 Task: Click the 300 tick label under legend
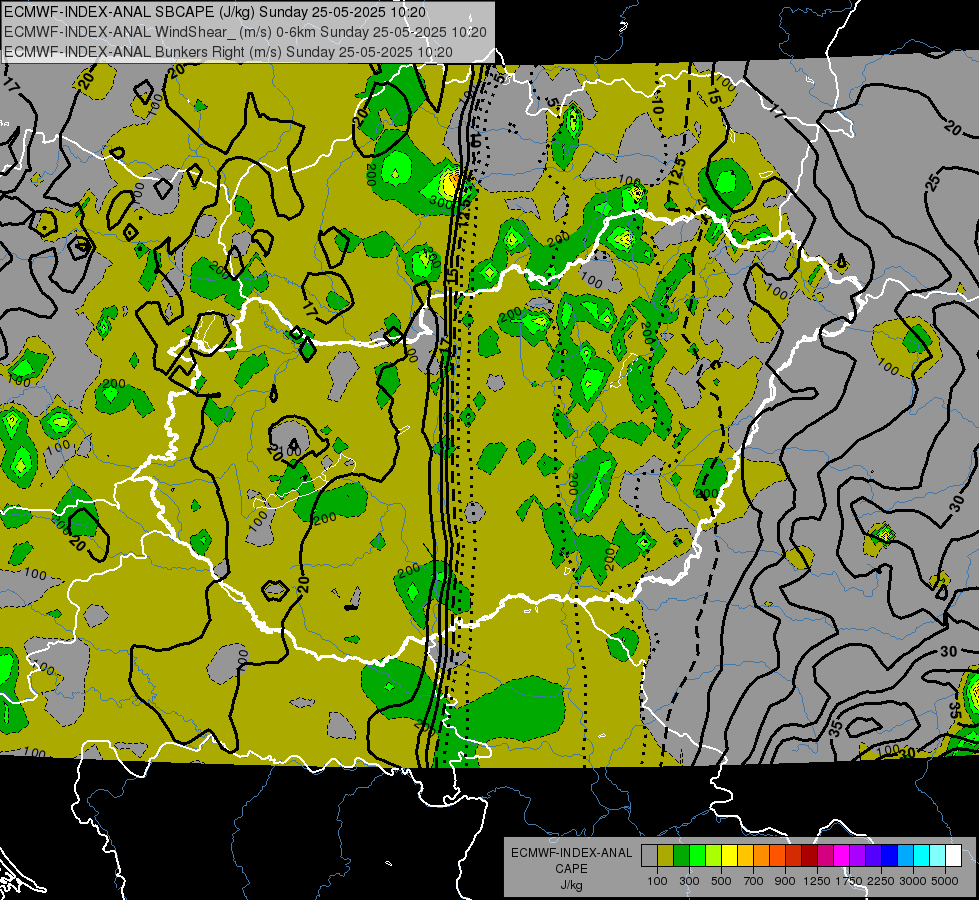(689, 881)
